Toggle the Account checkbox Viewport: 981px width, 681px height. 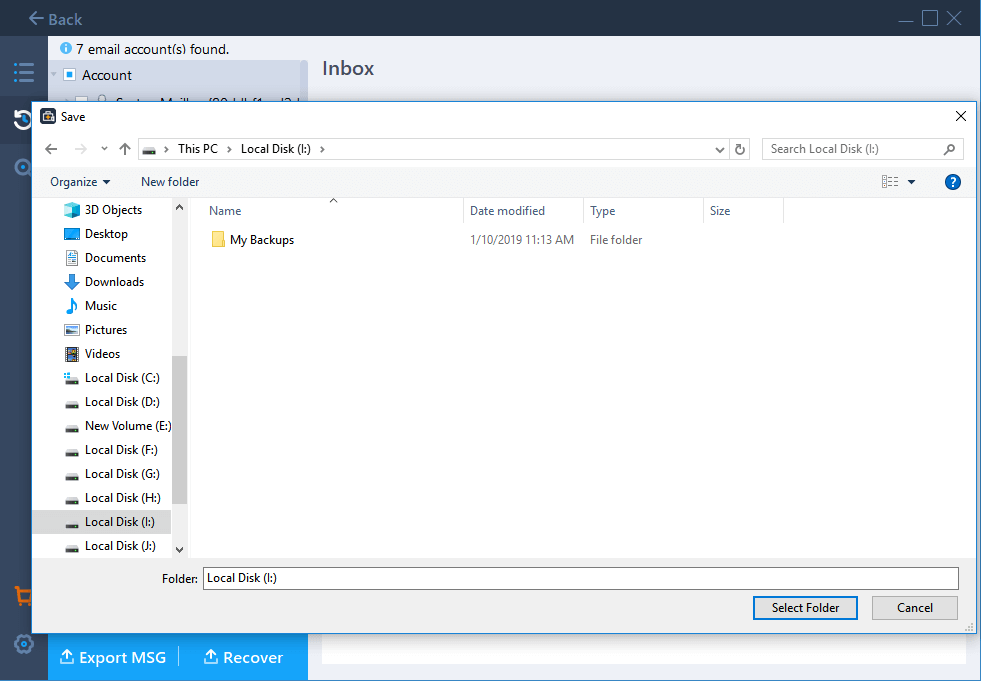tap(69, 75)
